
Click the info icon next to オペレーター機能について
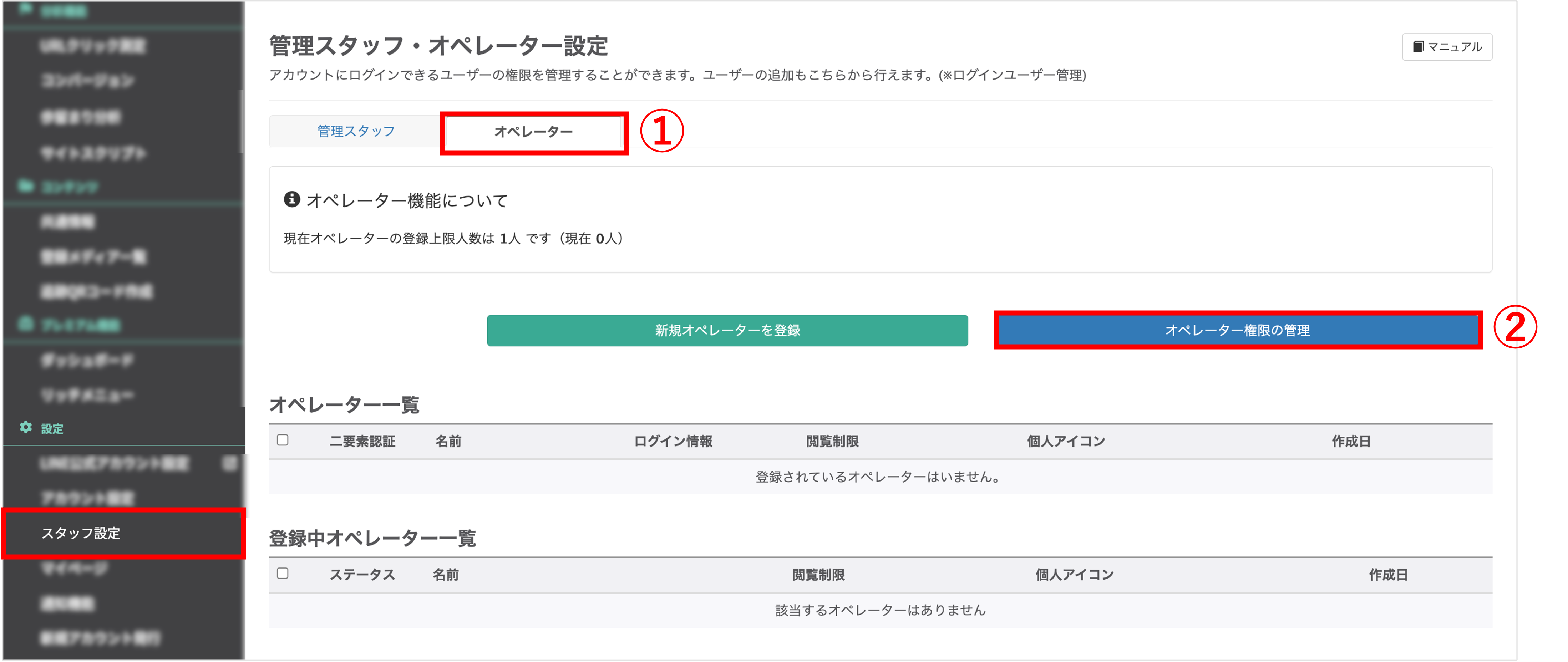(x=291, y=199)
